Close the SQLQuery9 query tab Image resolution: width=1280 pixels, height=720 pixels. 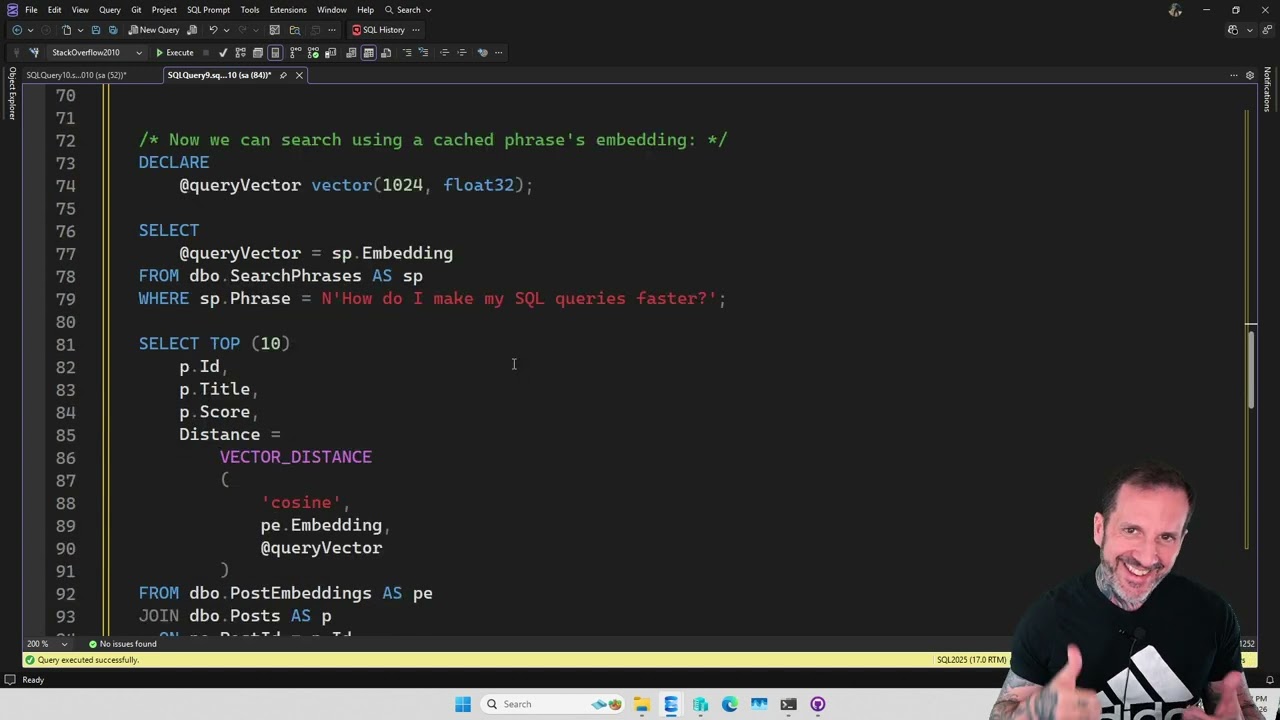tap(299, 75)
